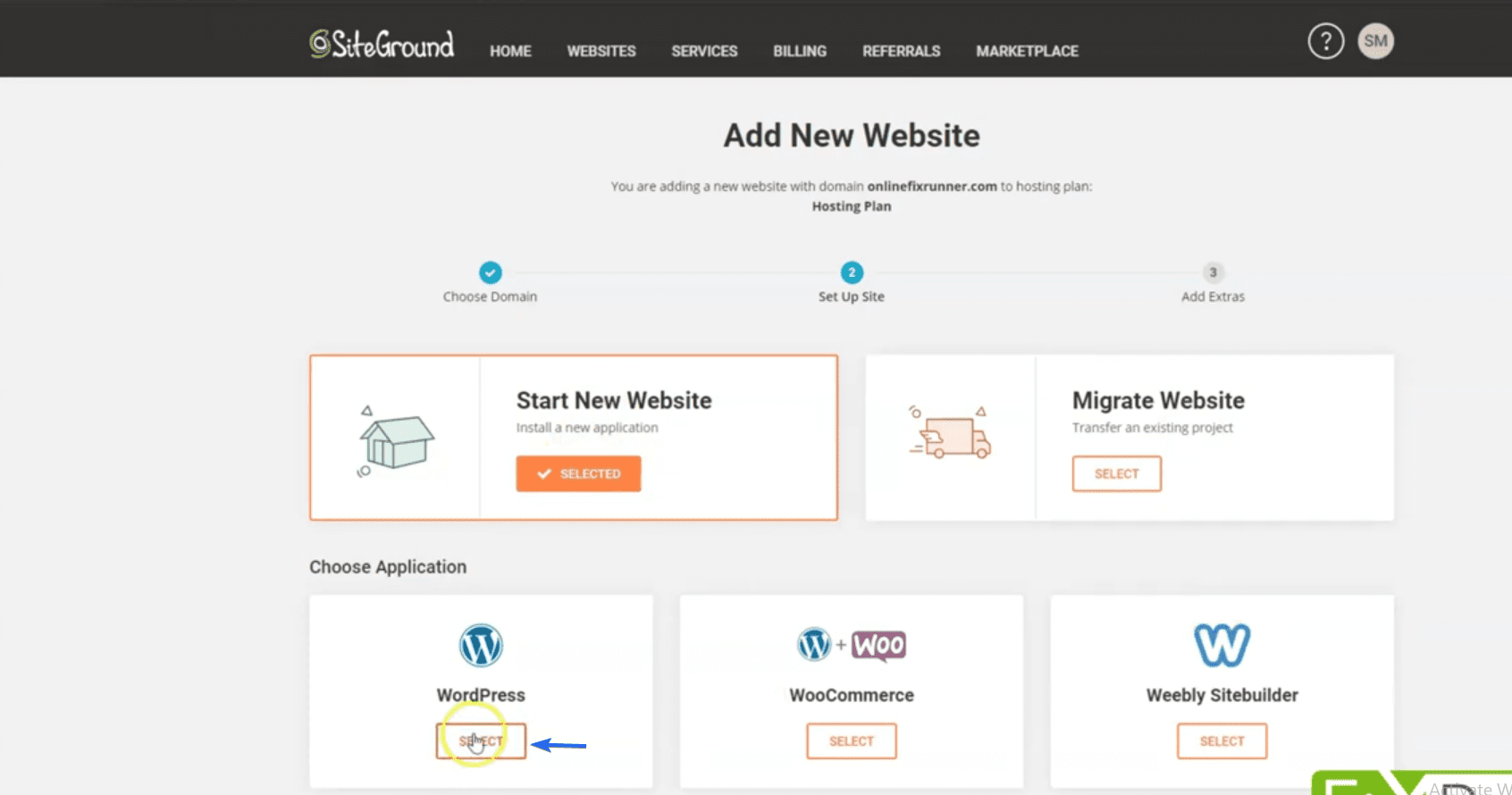
Task: Click the onlinefixrunner.com domain text
Action: [x=932, y=187]
